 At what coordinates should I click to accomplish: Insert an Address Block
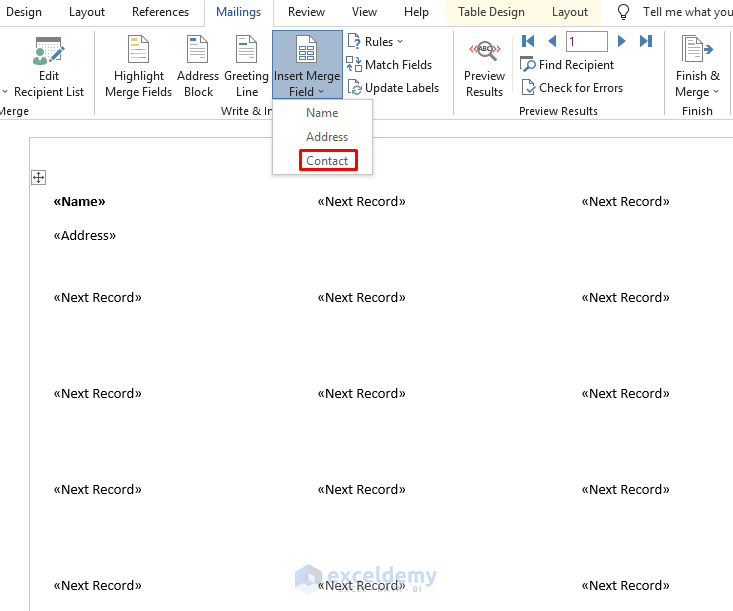click(198, 67)
